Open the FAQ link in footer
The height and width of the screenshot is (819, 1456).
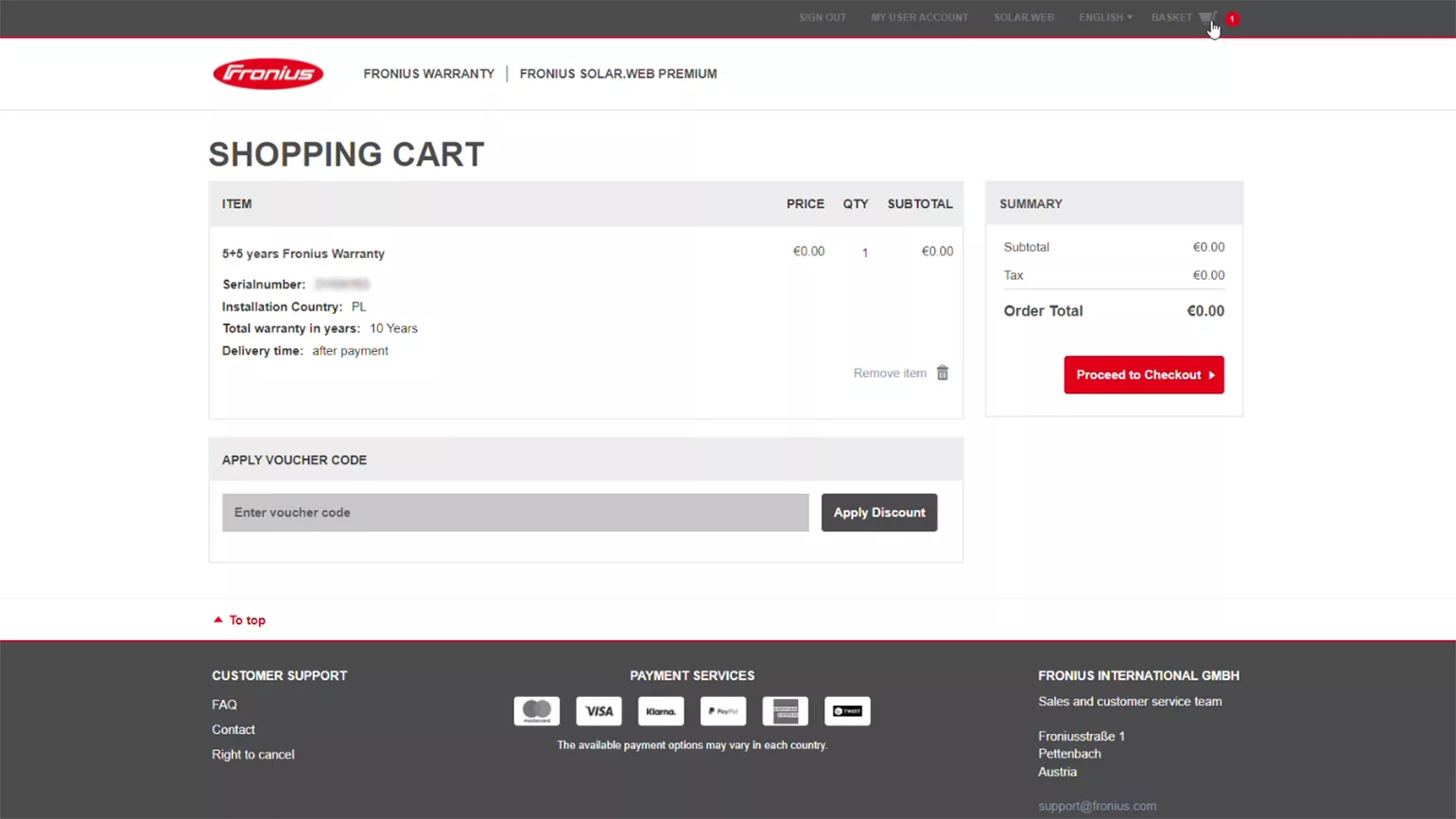pos(224,705)
